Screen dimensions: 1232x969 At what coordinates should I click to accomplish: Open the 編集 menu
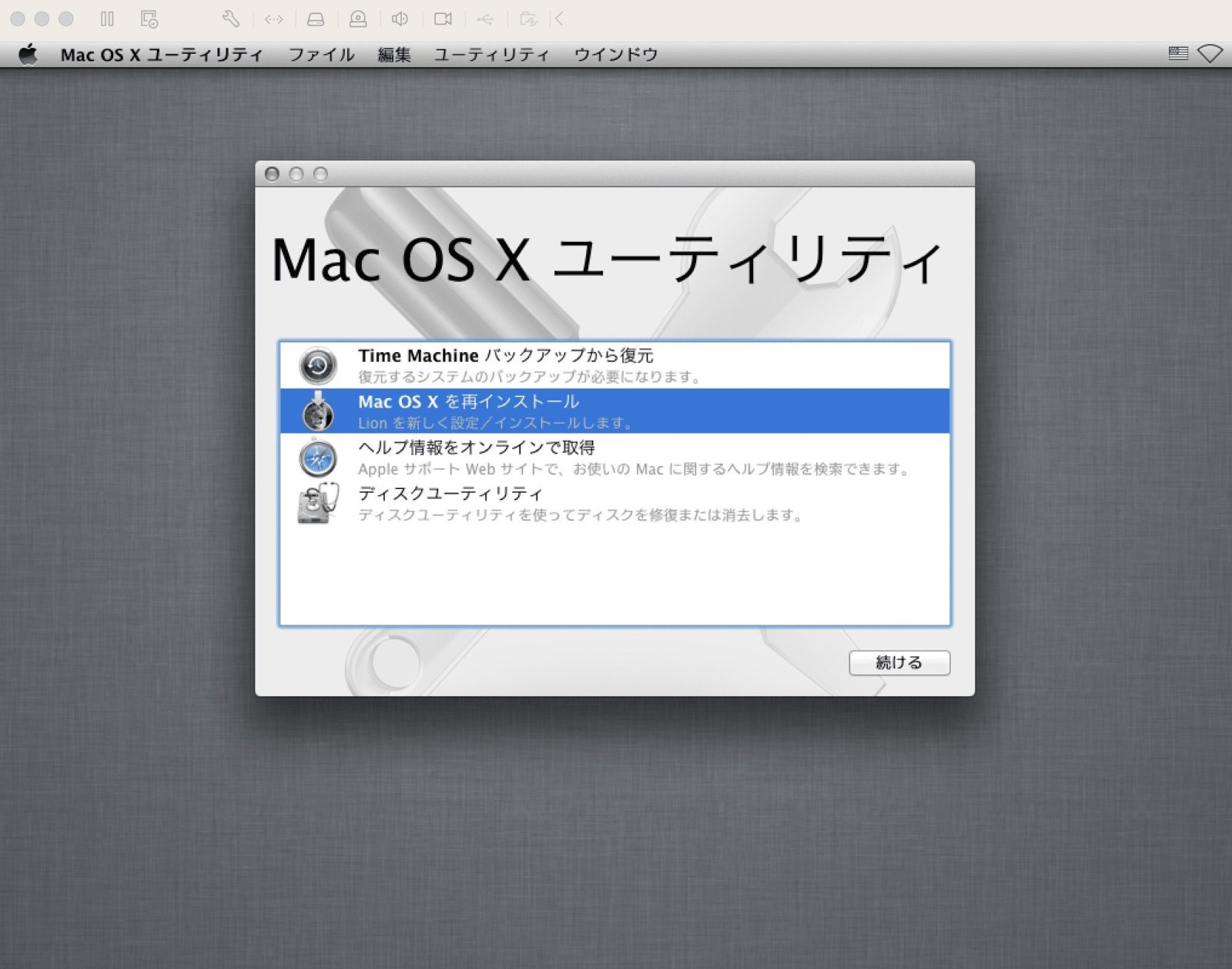[x=394, y=55]
